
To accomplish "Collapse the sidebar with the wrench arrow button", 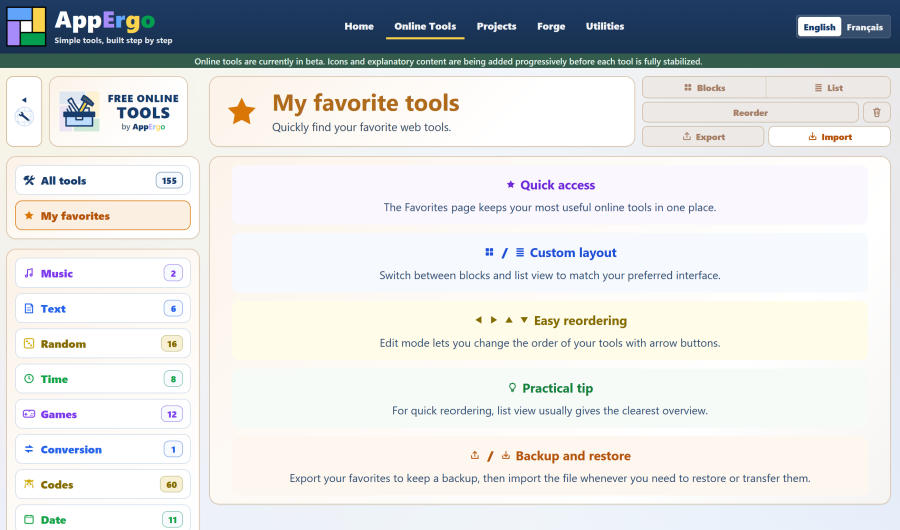I will point(24,111).
